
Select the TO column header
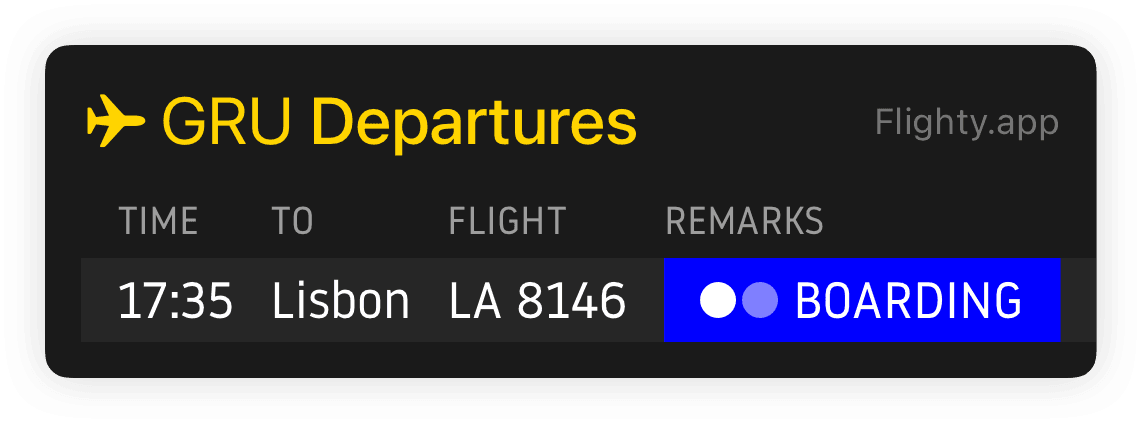pyautogui.click(x=292, y=221)
